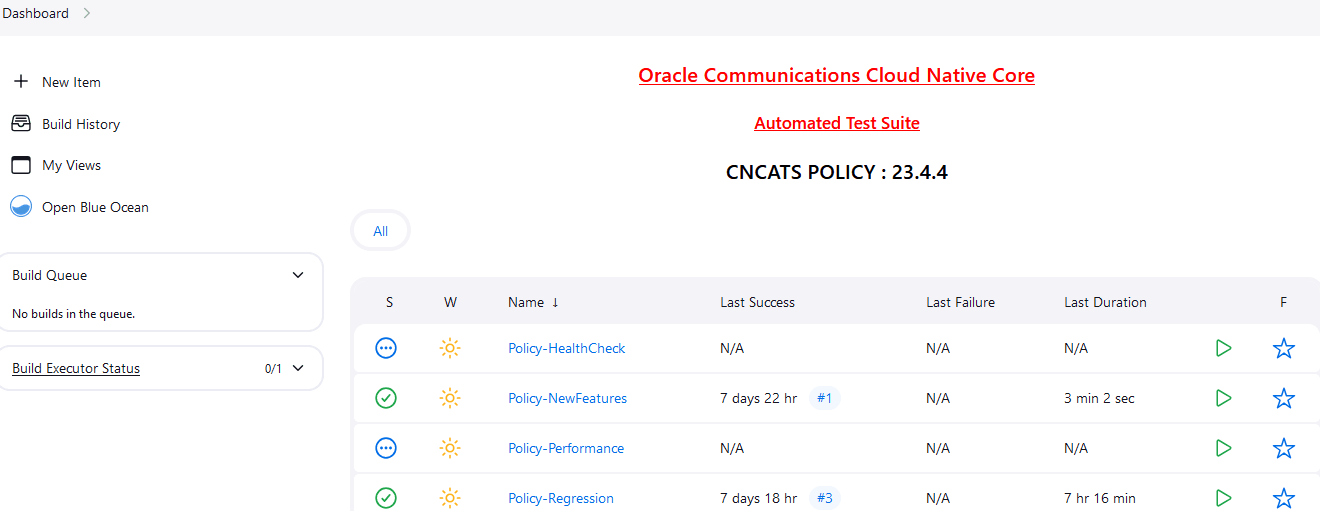Open Build Executor Status link

coord(76,368)
